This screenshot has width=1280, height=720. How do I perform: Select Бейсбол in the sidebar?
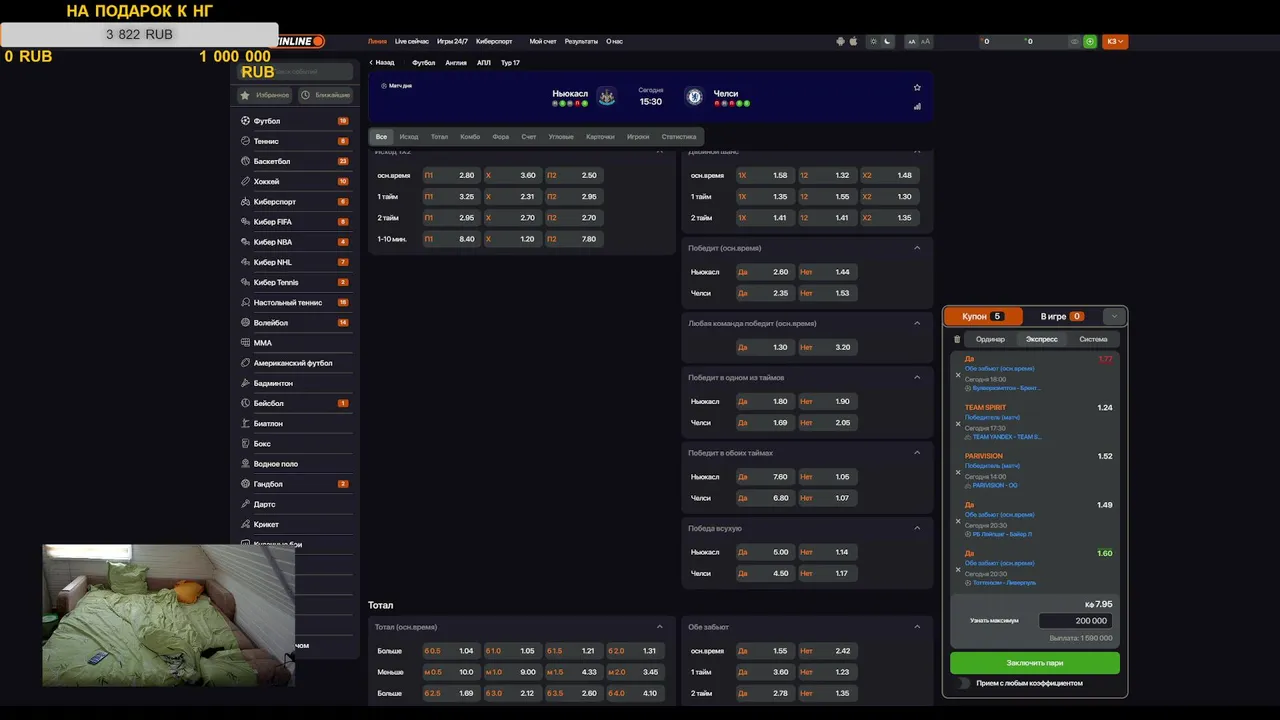(295, 403)
